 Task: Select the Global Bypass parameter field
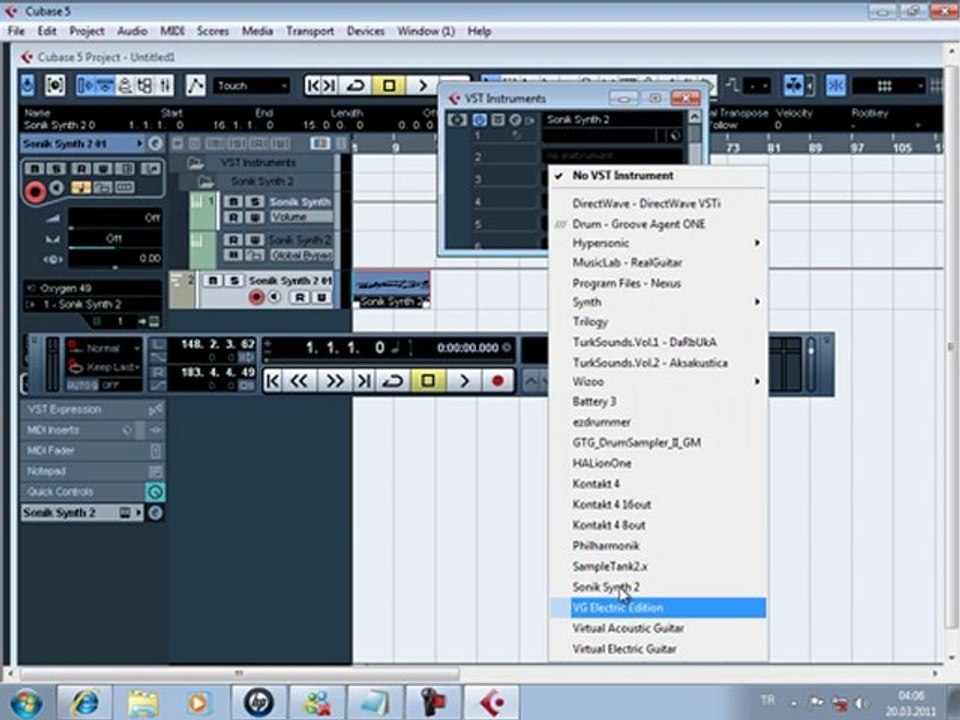click(x=301, y=255)
